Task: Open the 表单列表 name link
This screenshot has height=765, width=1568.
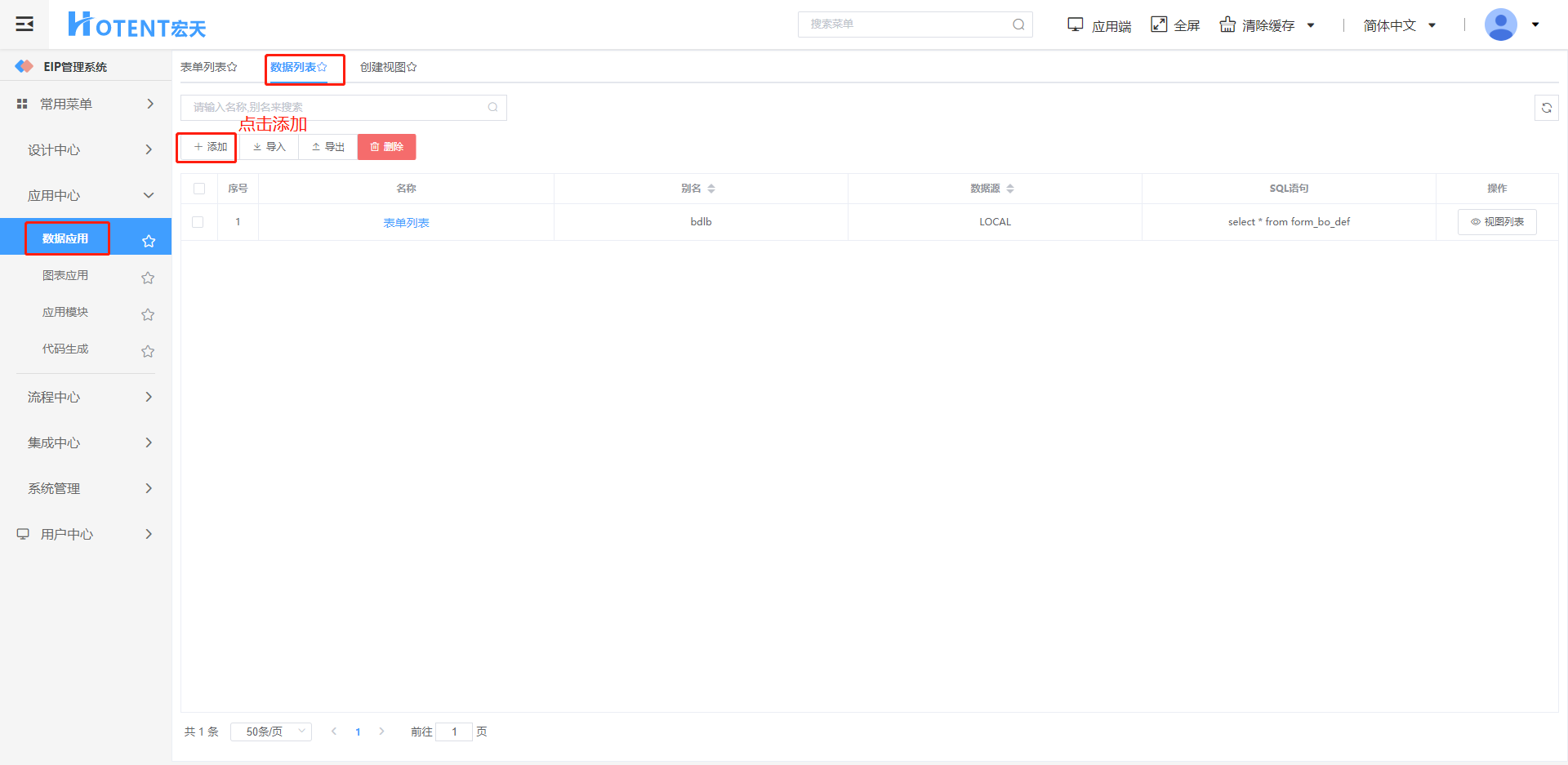Action: [x=406, y=223]
